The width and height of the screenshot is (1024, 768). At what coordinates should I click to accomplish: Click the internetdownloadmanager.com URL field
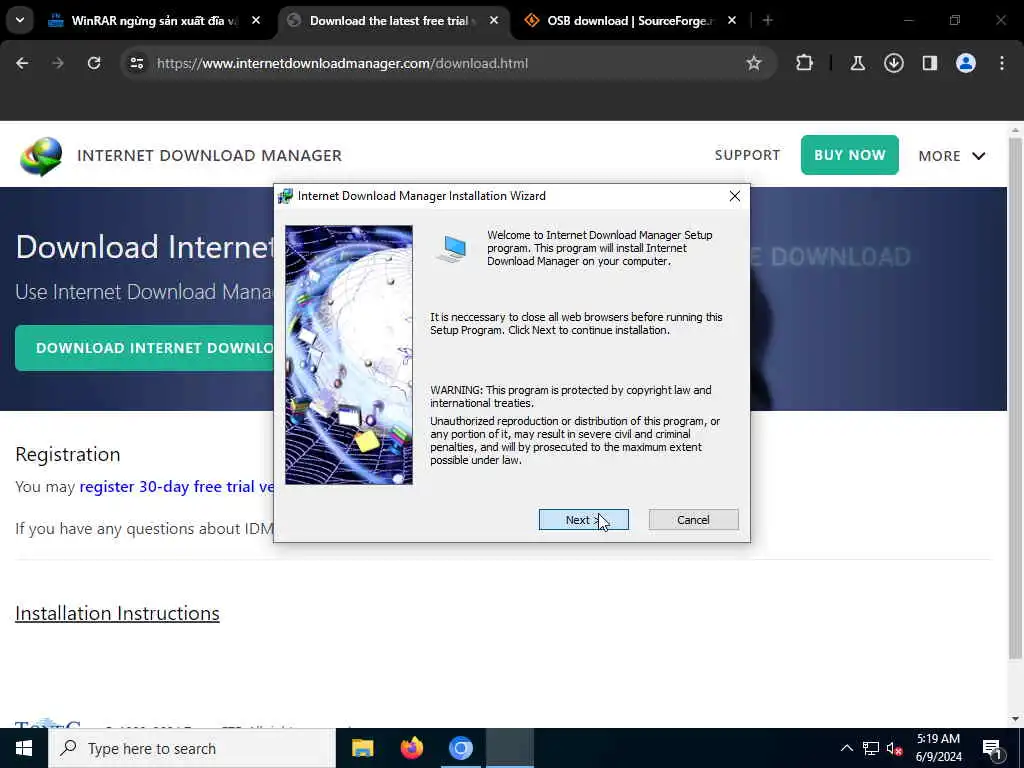[x=342, y=63]
